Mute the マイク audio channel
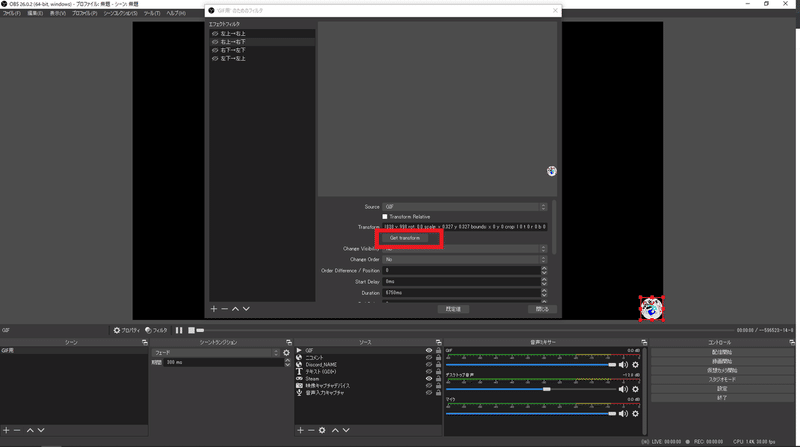Image resolution: width=800 pixels, height=447 pixels. pyautogui.click(x=623, y=414)
